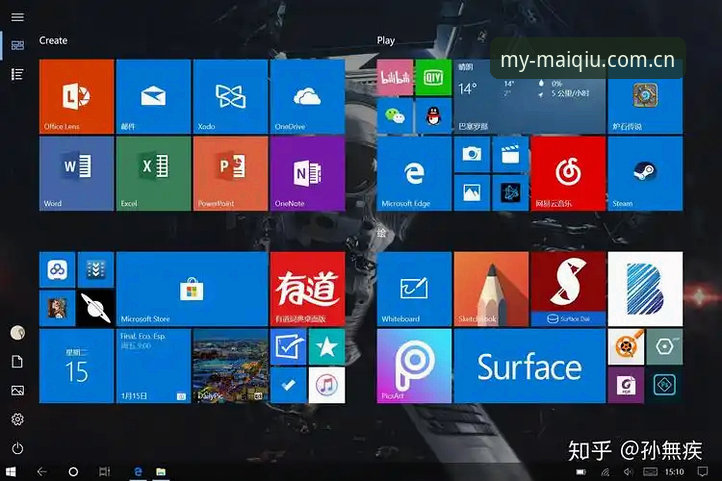Open the Microsoft Store tile
The height and width of the screenshot is (481, 722).
click(x=192, y=289)
